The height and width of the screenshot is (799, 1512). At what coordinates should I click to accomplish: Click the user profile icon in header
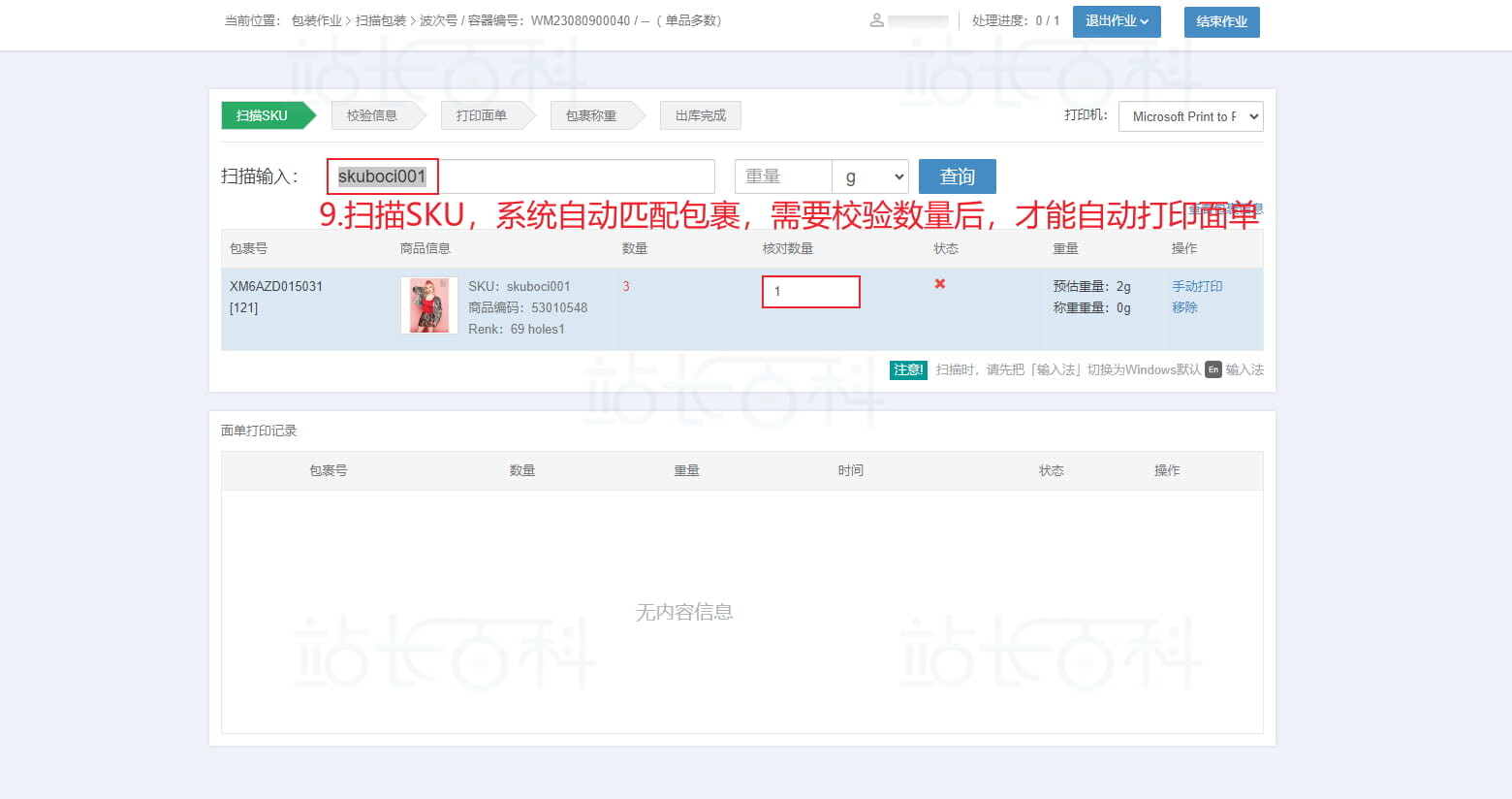point(876,20)
